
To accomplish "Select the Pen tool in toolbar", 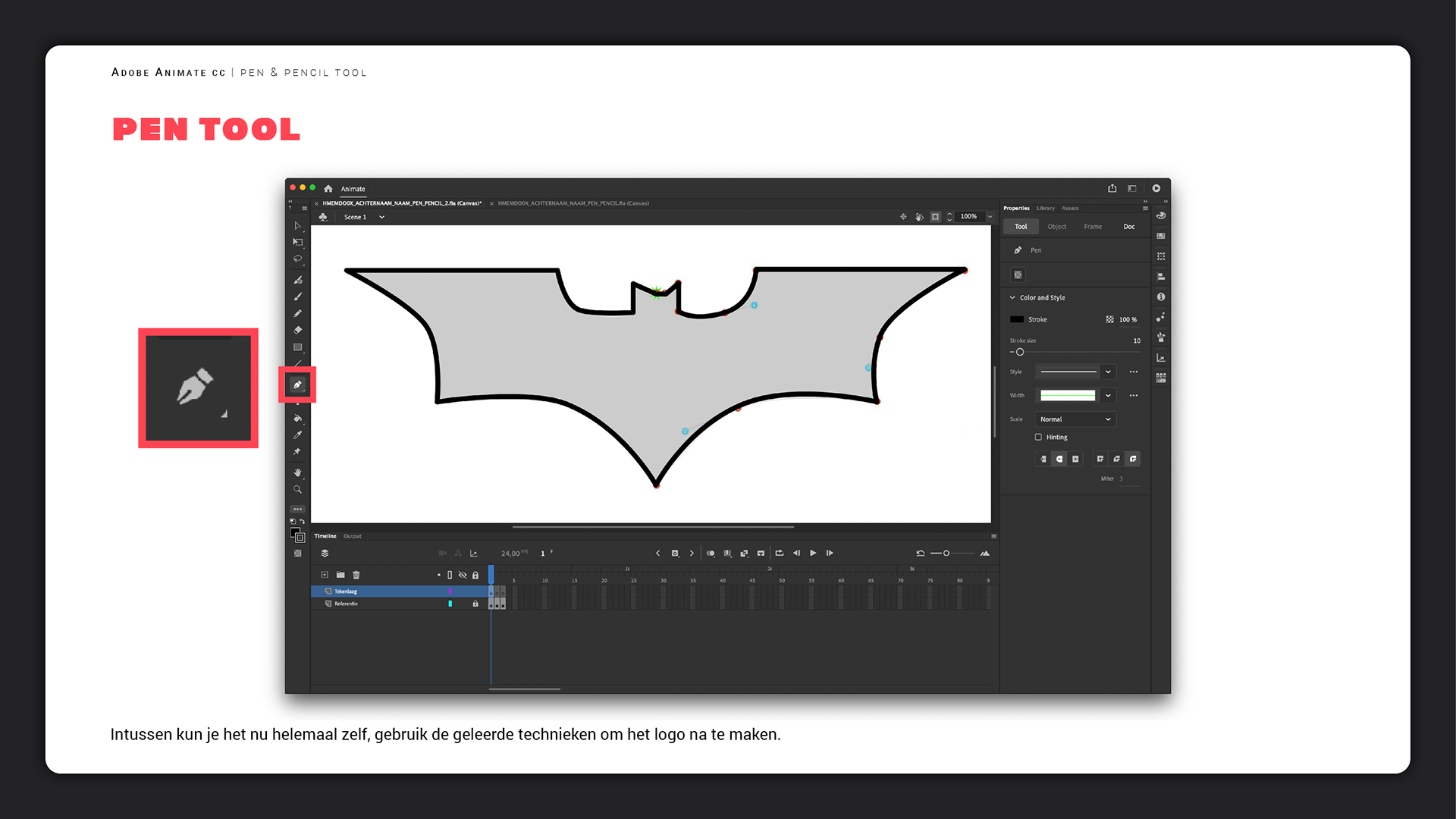I will point(297,385).
